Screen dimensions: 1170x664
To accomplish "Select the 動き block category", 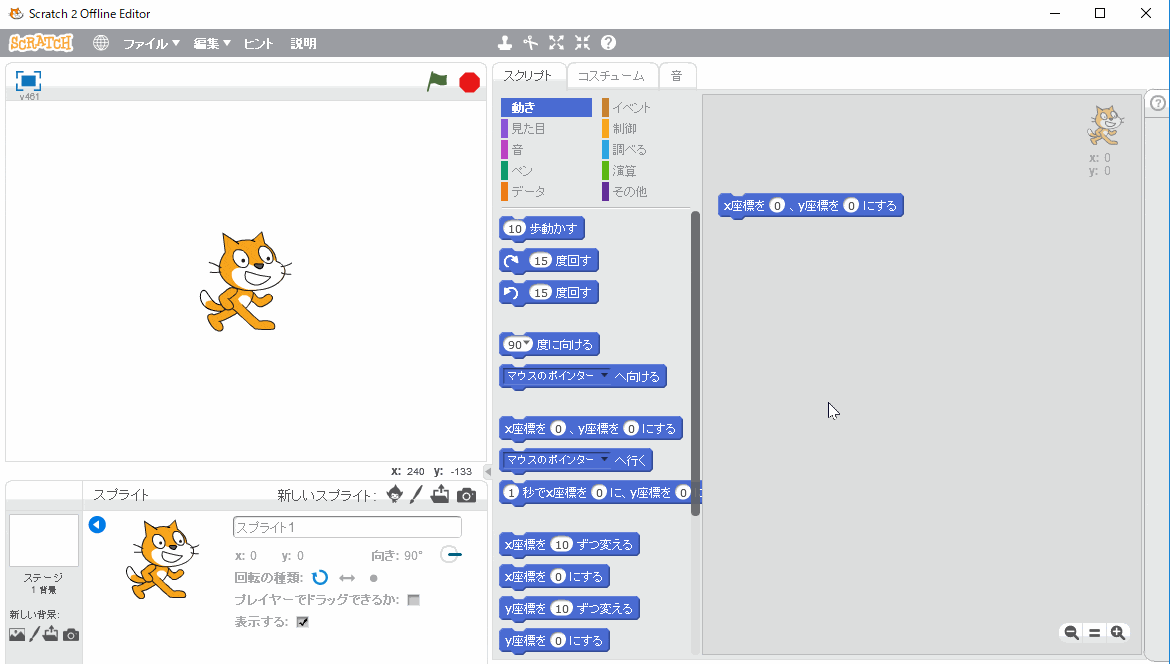I will pos(546,107).
